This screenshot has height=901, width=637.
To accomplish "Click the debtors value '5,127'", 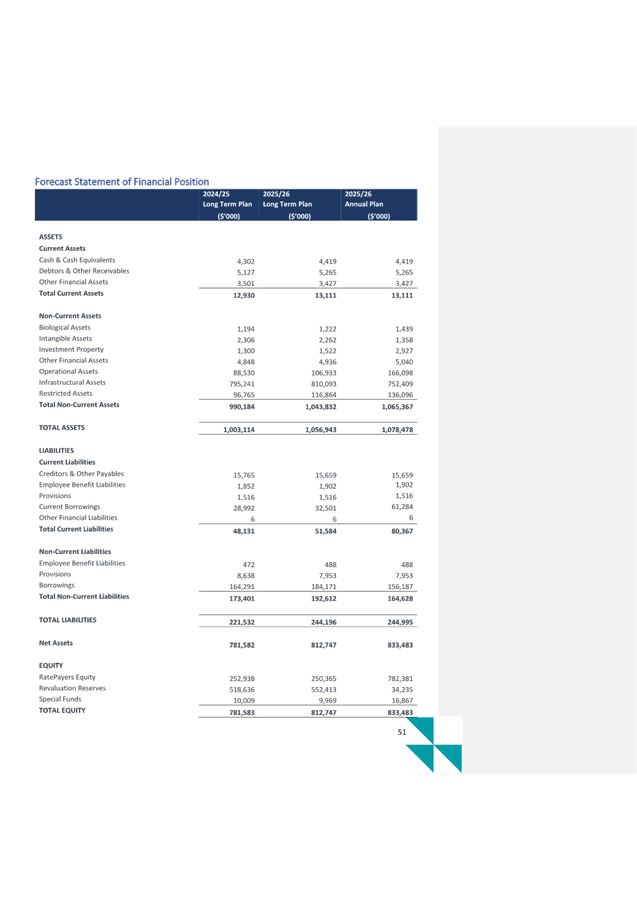I will pyautogui.click(x=246, y=272).
